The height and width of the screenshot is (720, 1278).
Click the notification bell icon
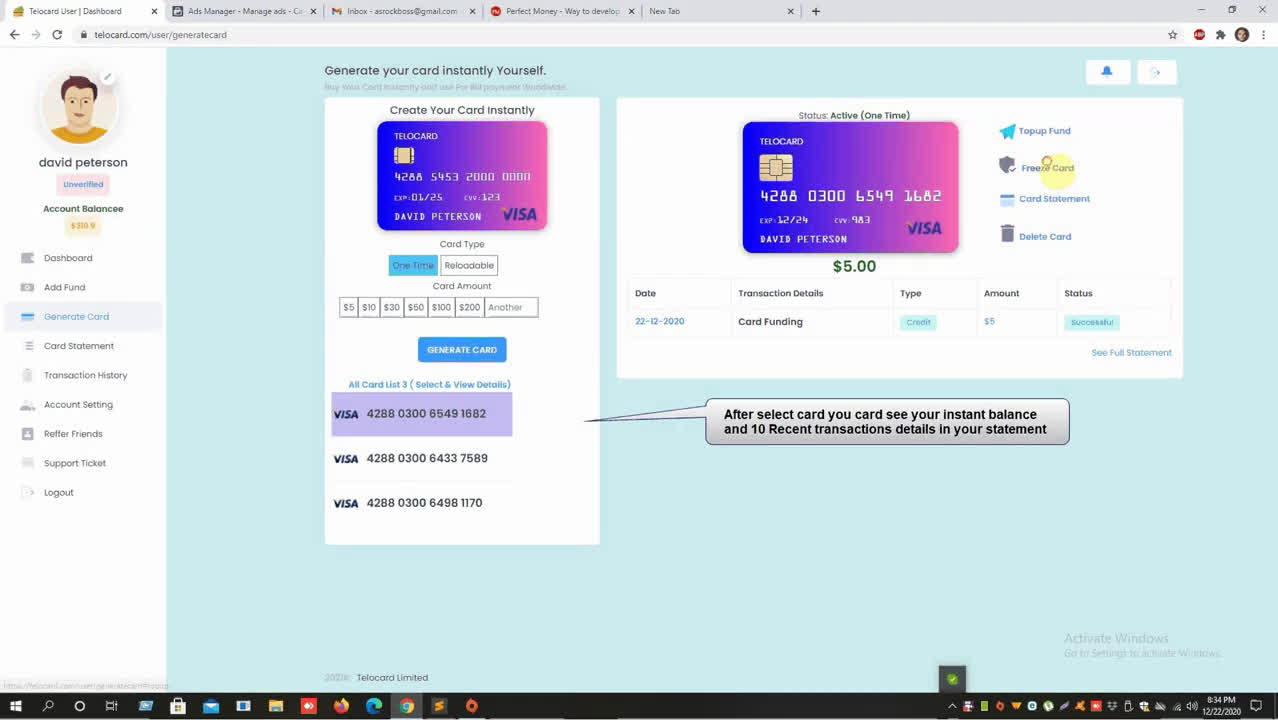(x=1107, y=72)
